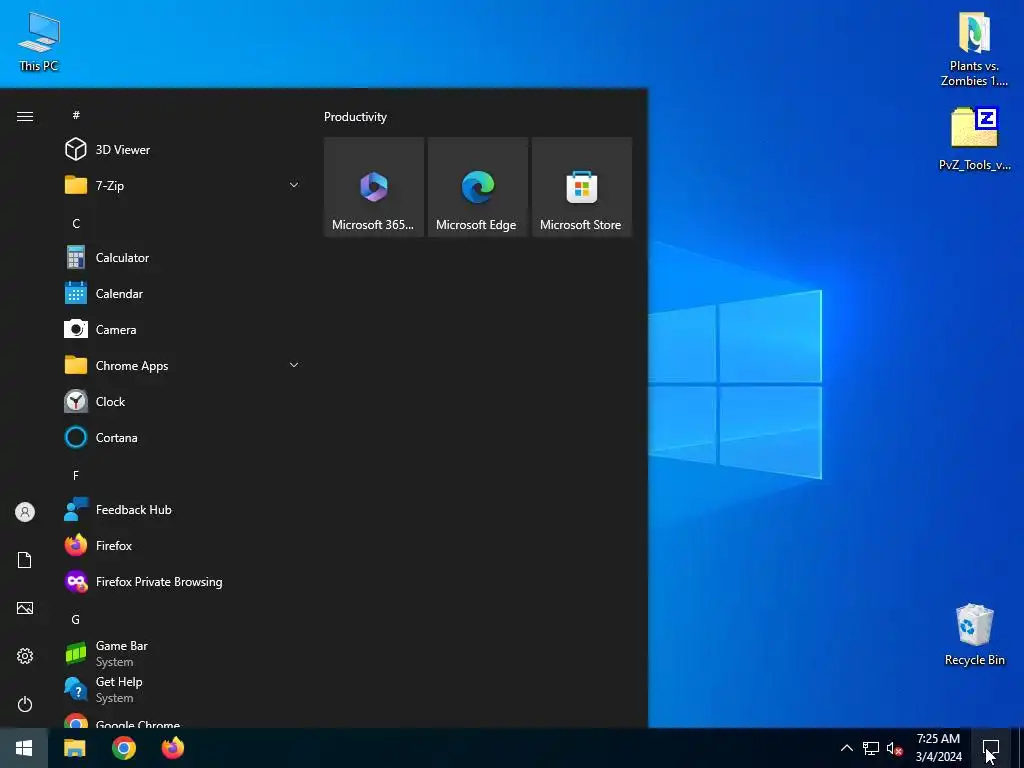
Task: Click the network tray icon
Action: pyautogui.click(x=871, y=748)
